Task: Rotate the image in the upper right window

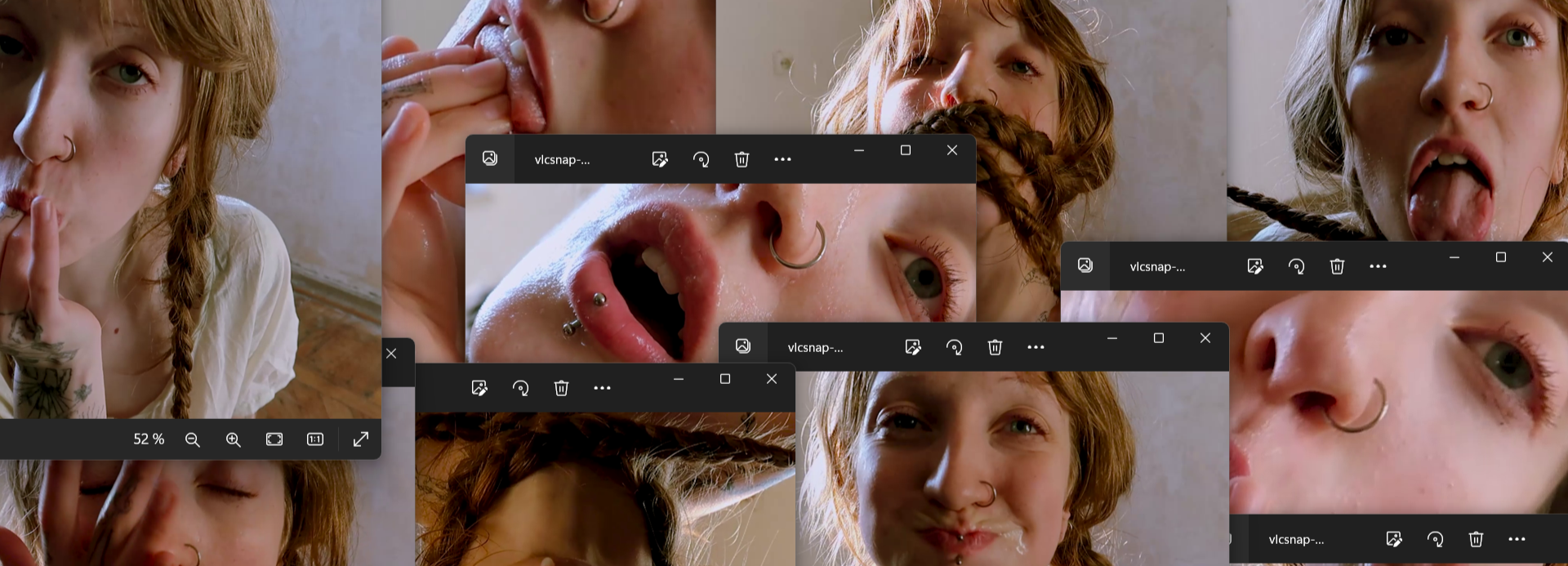Action: (1296, 266)
